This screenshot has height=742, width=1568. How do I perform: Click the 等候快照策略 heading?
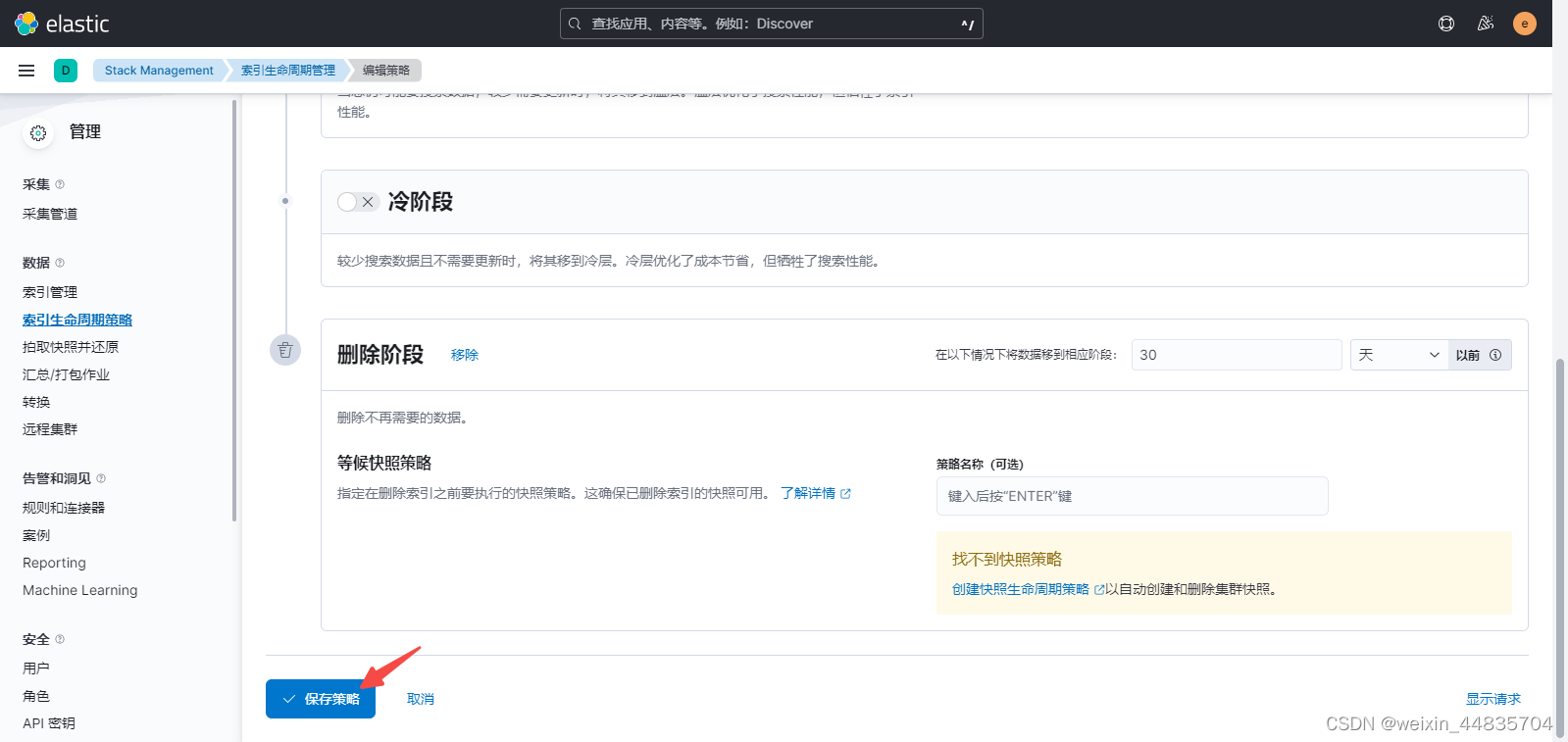(384, 463)
